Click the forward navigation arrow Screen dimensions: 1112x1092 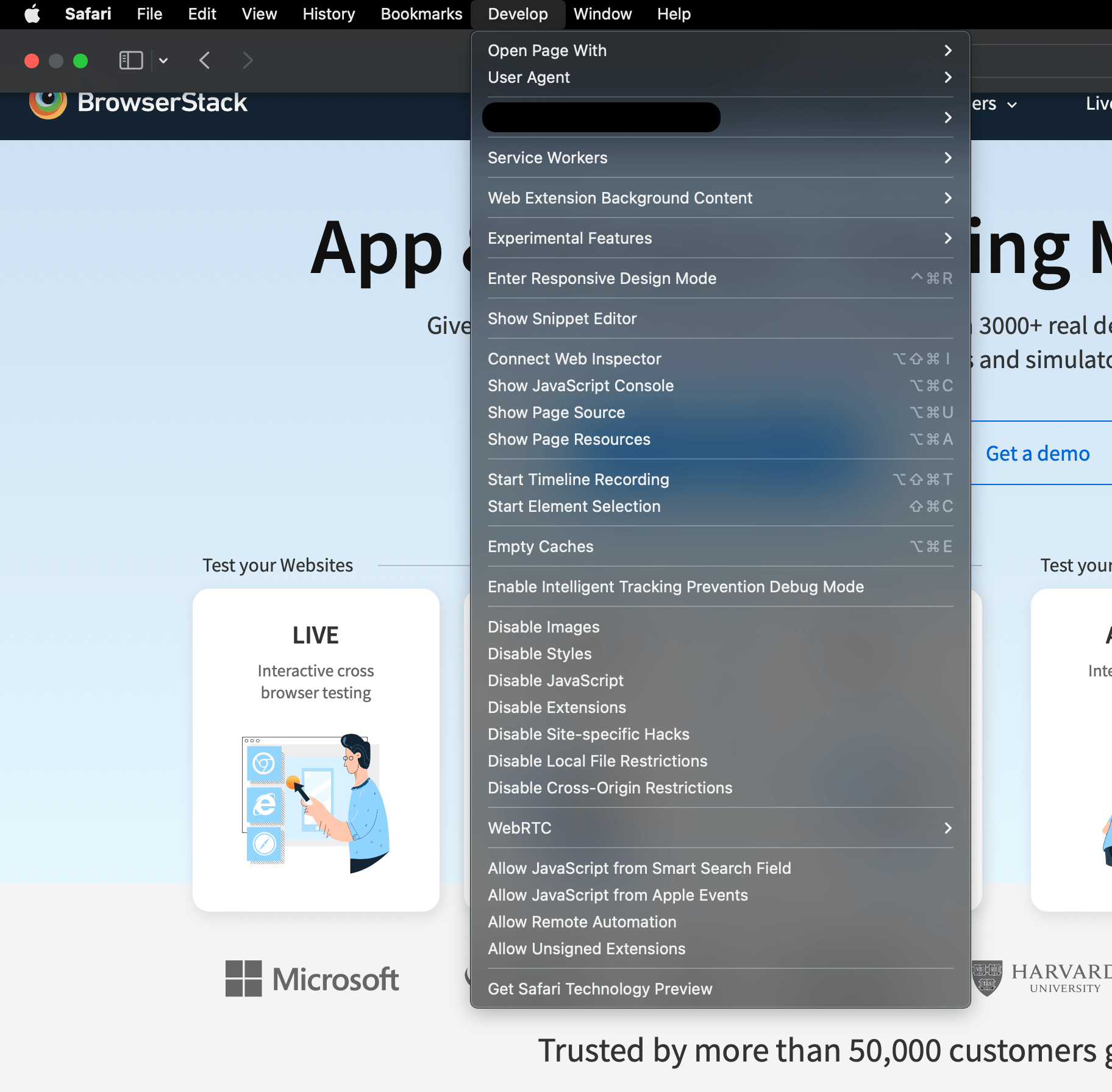(x=248, y=60)
